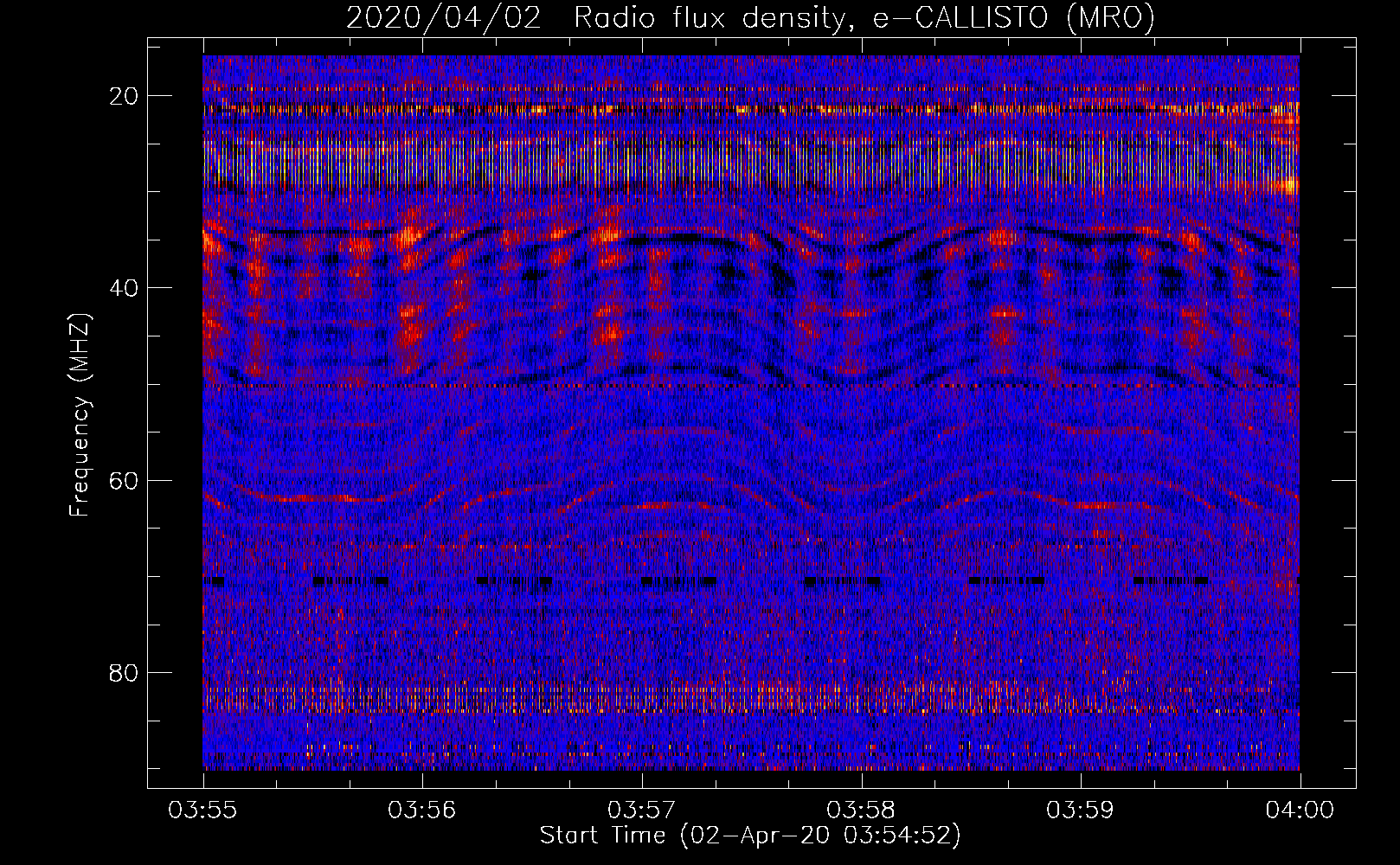This screenshot has height=865, width=1400.
Task: Click the 80 MHz frequency tick label
Action: point(124,672)
